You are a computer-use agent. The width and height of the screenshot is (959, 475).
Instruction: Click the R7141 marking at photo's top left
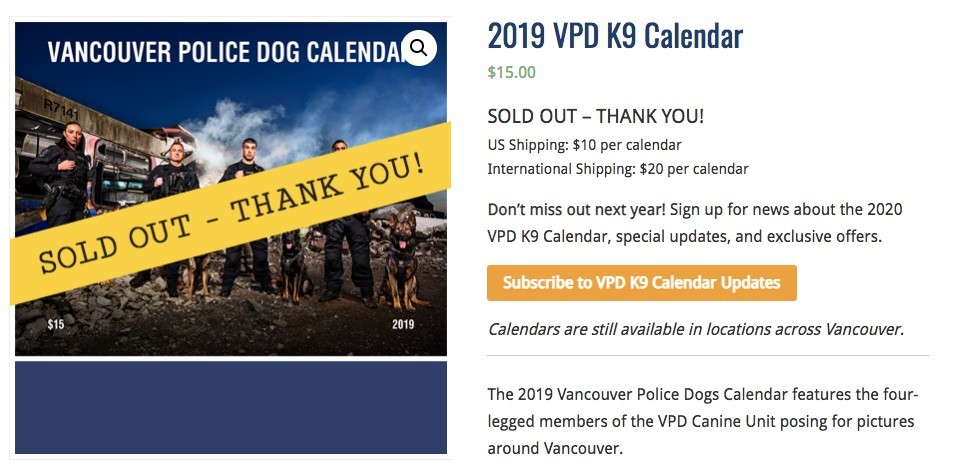tap(61, 105)
